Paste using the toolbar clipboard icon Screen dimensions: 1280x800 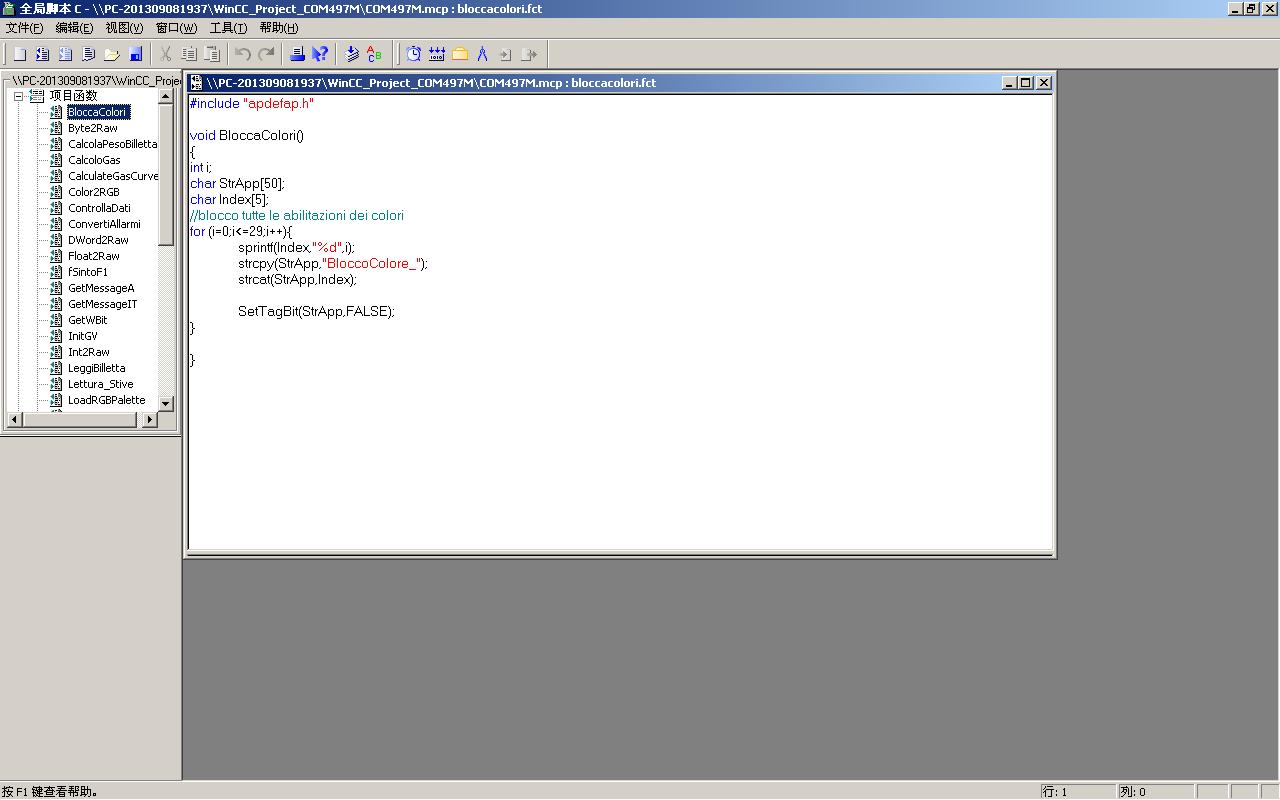click(x=212, y=54)
